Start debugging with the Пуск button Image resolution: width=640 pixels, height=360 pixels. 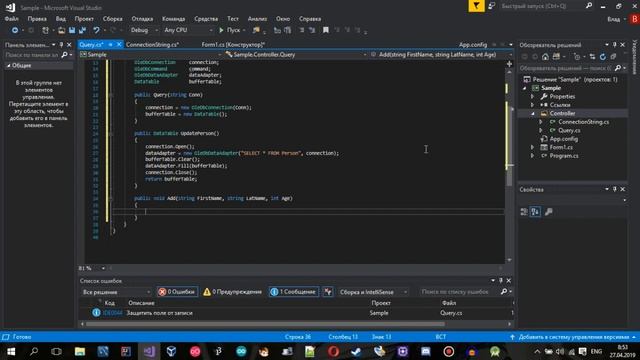tap(230, 30)
